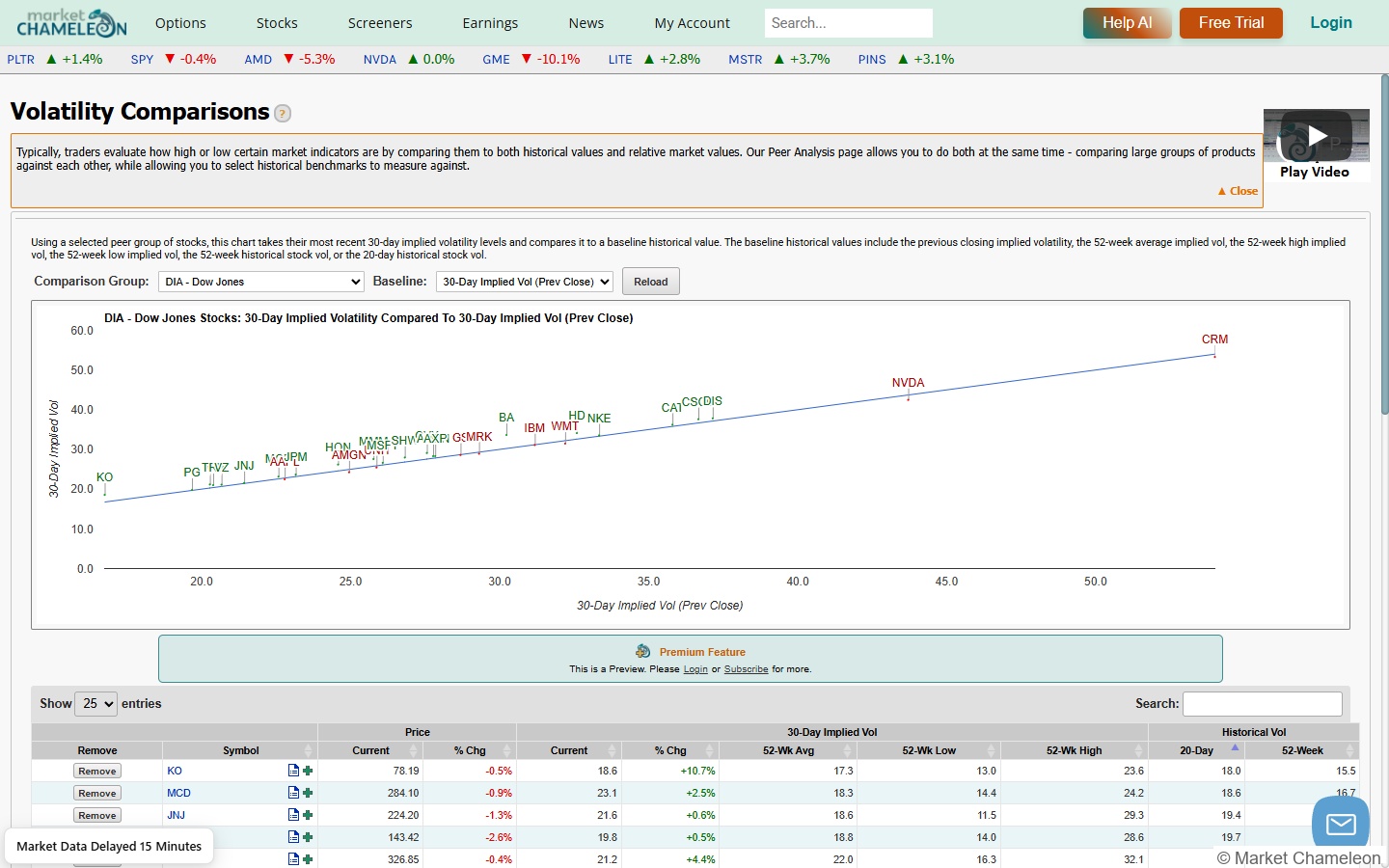This screenshot has width=1389, height=868.
Task: Click the green plus icon for MCD
Action: click(308, 793)
